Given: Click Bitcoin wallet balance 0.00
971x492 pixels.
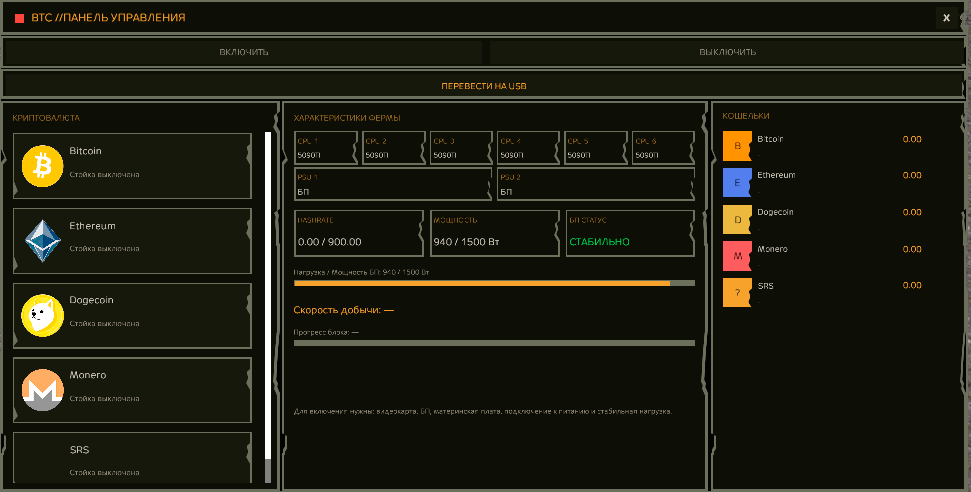Looking at the screenshot, I should [912, 139].
